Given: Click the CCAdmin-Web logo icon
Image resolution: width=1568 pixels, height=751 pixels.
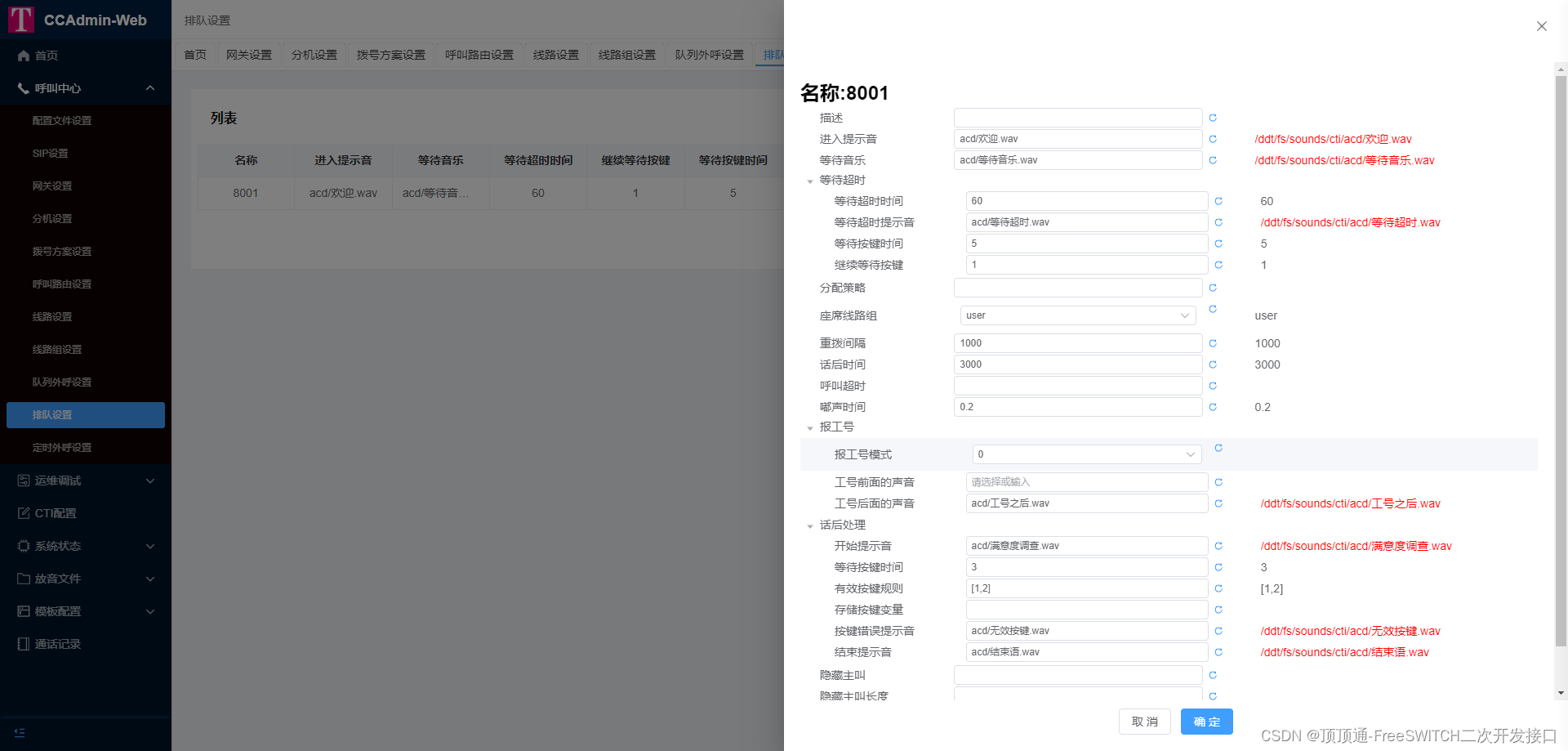Looking at the screenshot, I should pyautogui.click(x=20, y=19).
